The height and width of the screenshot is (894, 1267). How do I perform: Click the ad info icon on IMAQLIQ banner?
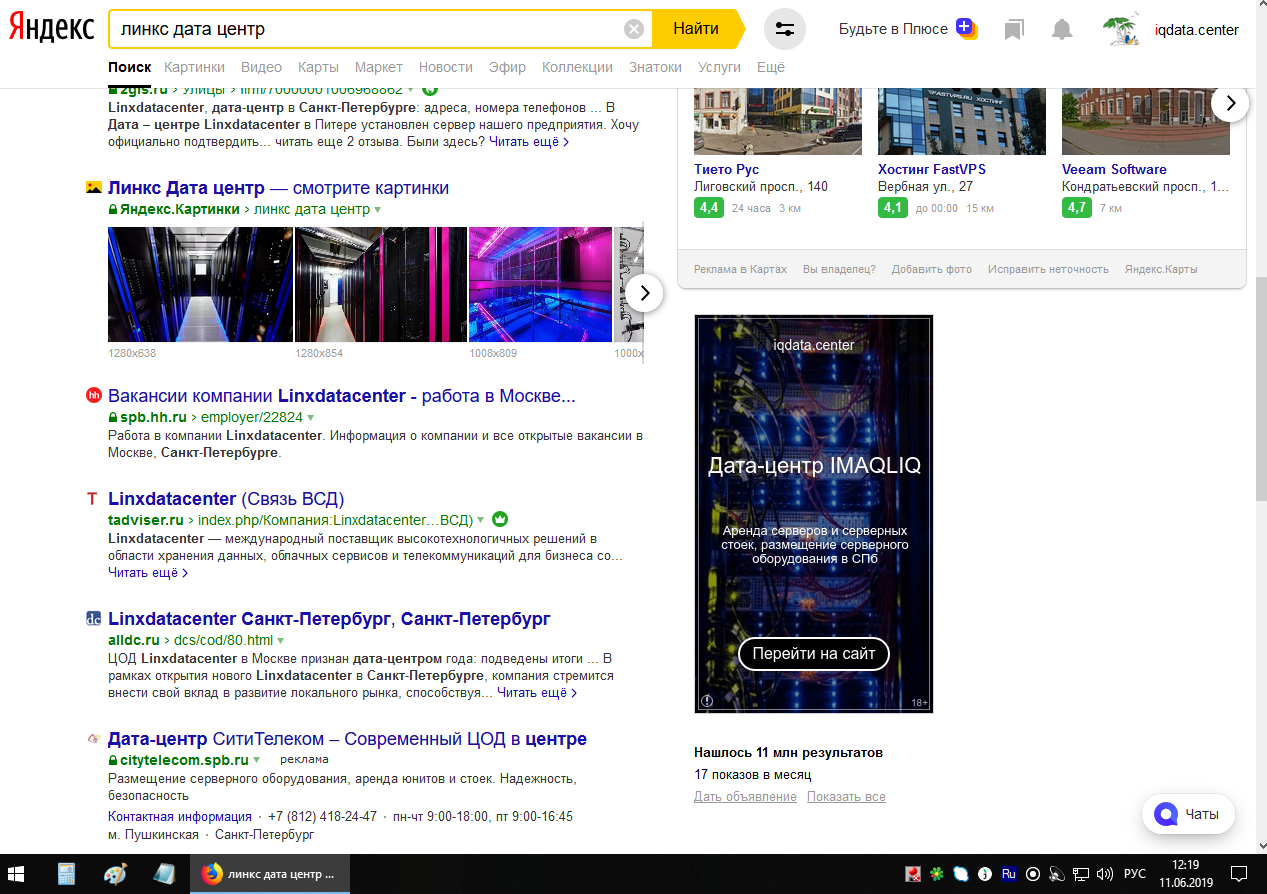(x=707, y=701)
